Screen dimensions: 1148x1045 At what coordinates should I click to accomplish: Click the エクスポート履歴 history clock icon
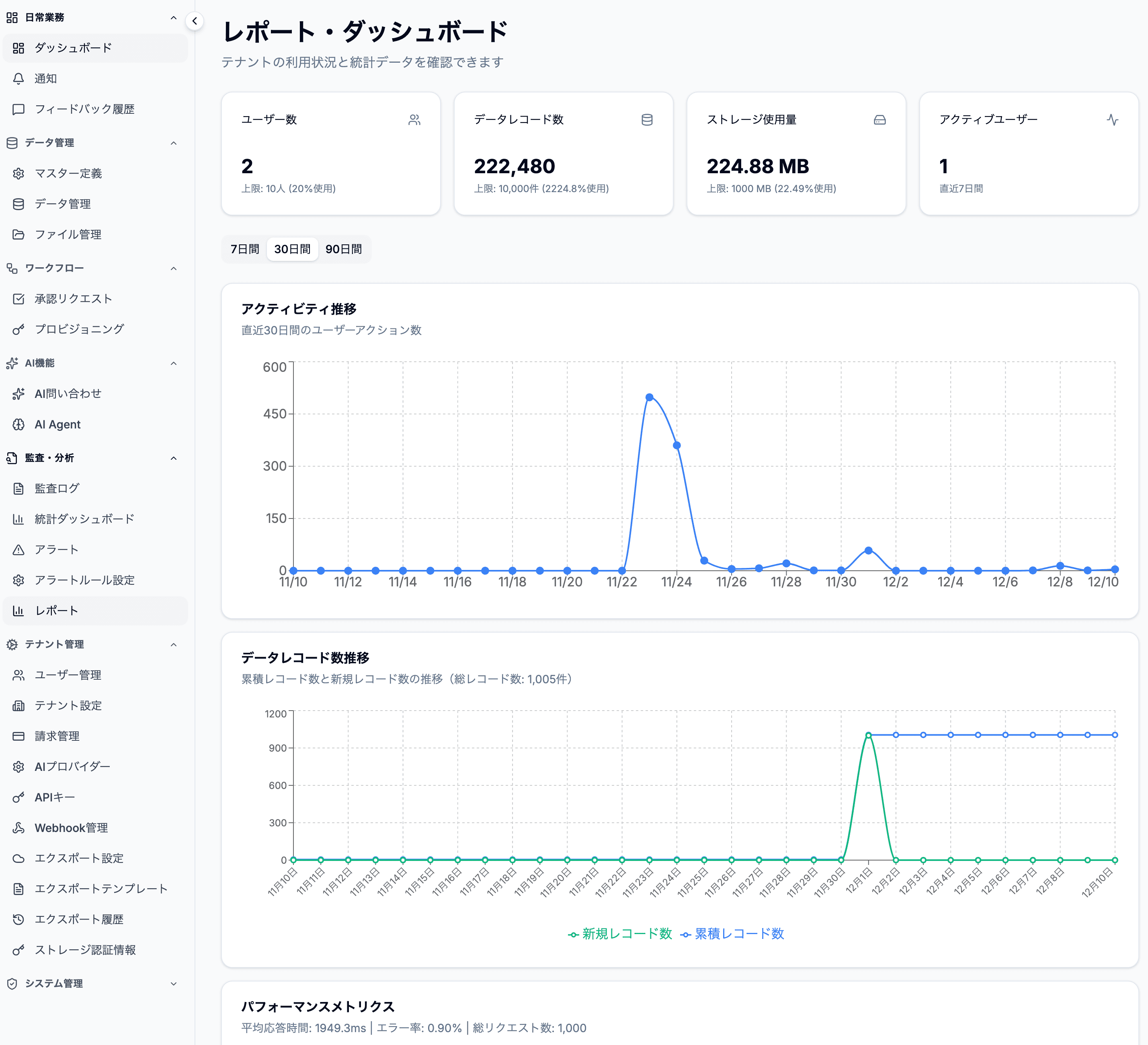18,919
